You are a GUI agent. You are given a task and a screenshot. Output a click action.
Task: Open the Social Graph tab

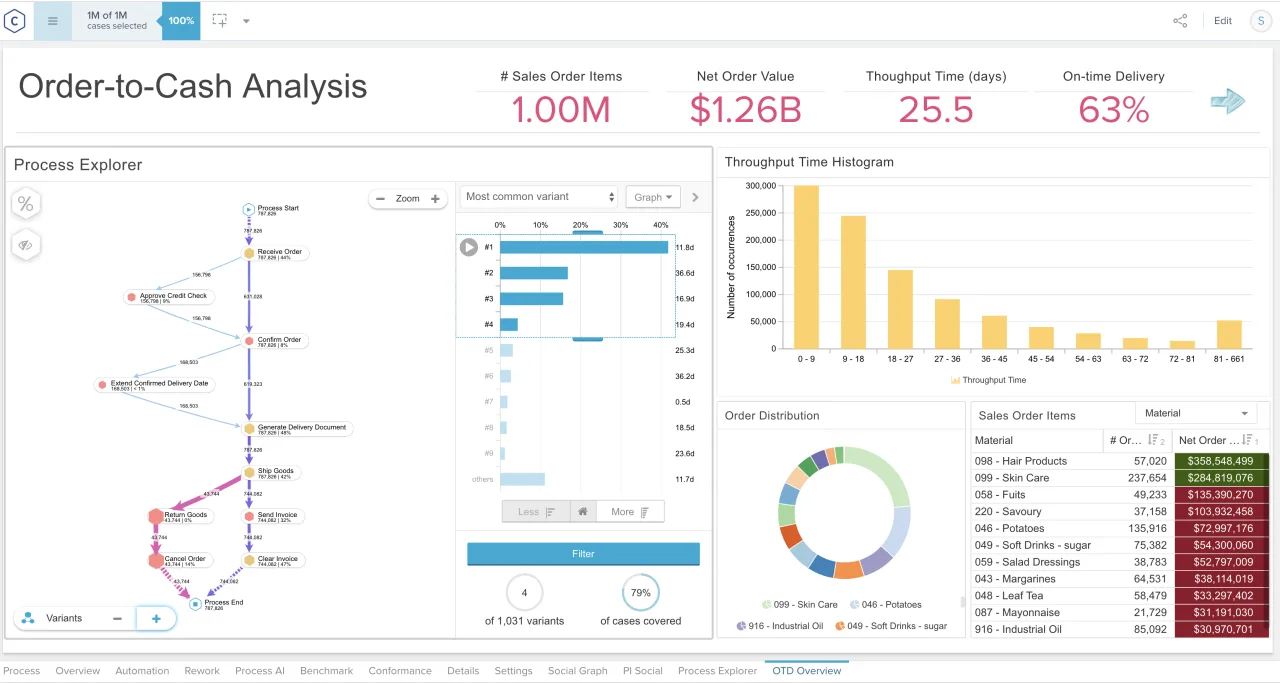577,671
